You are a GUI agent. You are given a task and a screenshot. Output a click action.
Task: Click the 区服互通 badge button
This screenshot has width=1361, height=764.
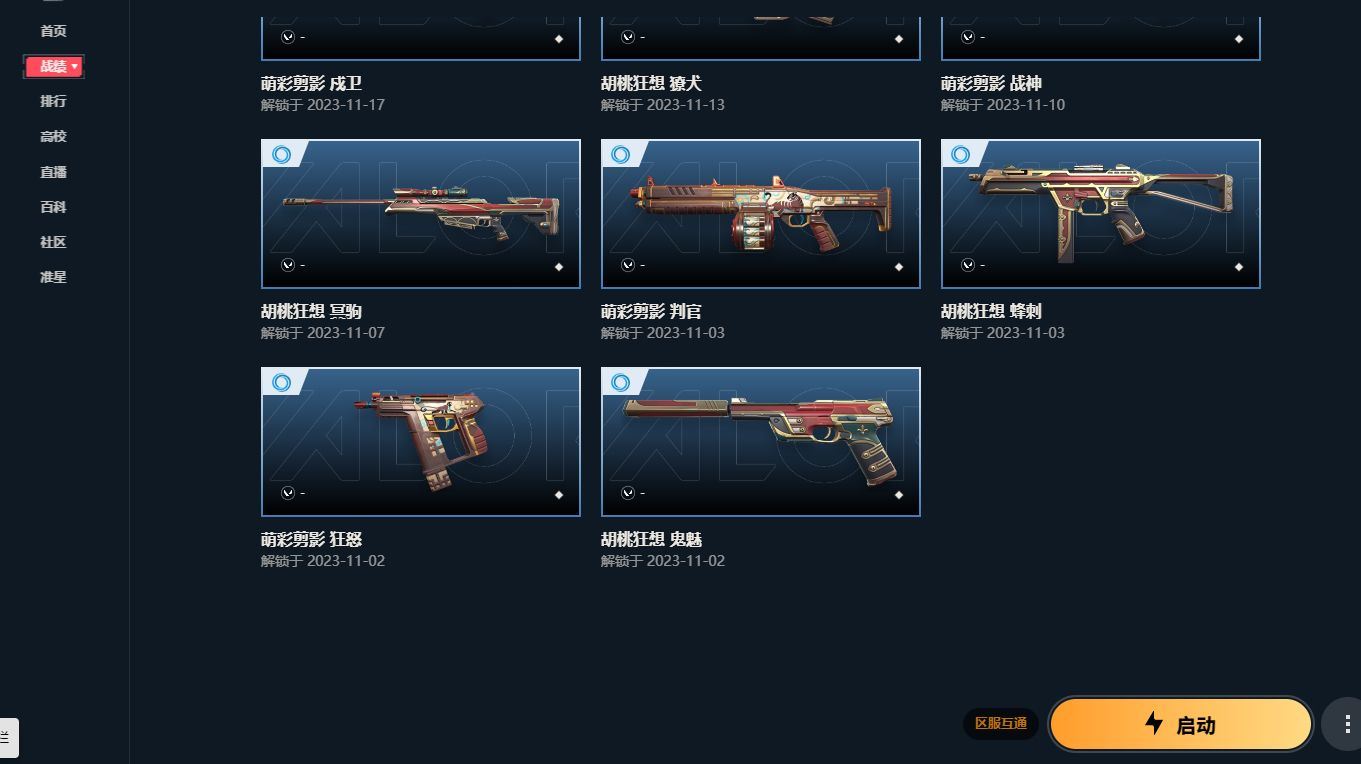1001,723
